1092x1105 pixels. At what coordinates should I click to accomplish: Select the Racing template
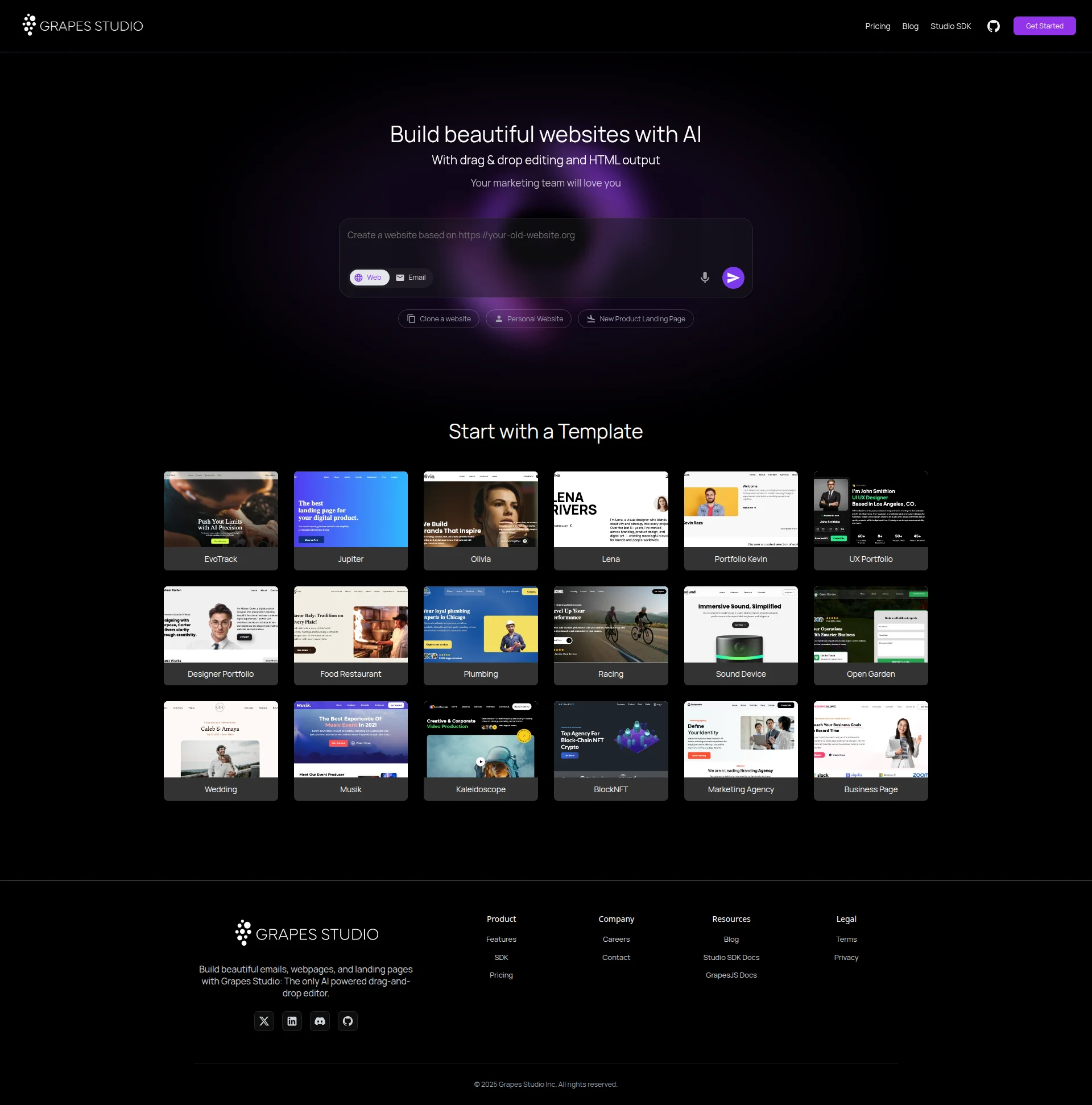click(611, 635)
